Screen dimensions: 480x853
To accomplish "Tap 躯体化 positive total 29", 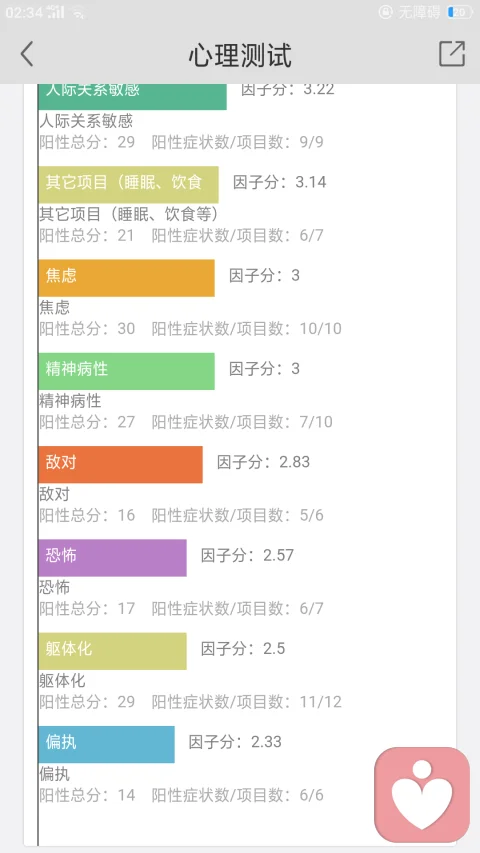I will coord(126,701).
